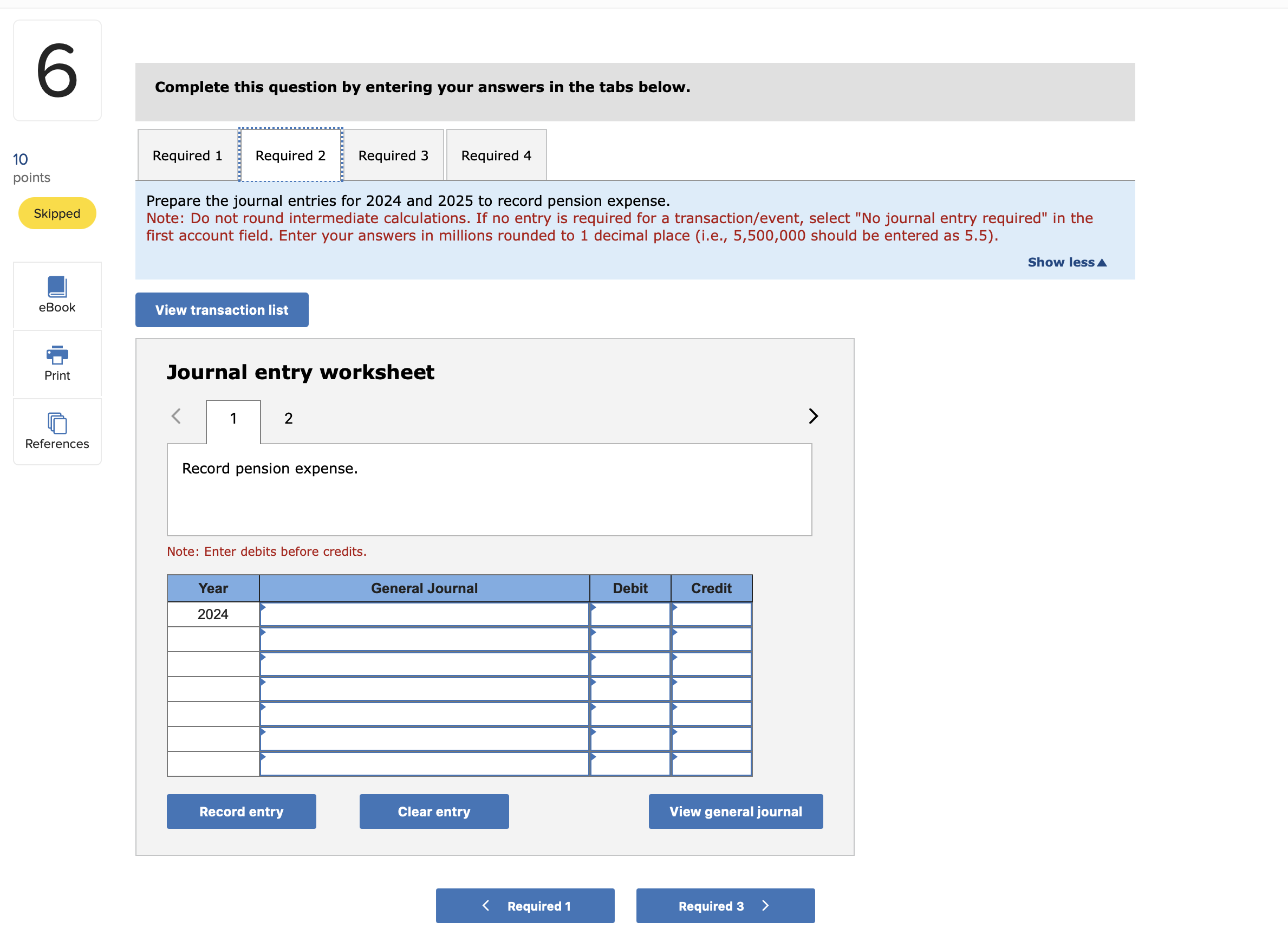This screenshot has width=1288, height=935.
Task: Click previous journal entry arrow
Action: [x=176, y=416]
